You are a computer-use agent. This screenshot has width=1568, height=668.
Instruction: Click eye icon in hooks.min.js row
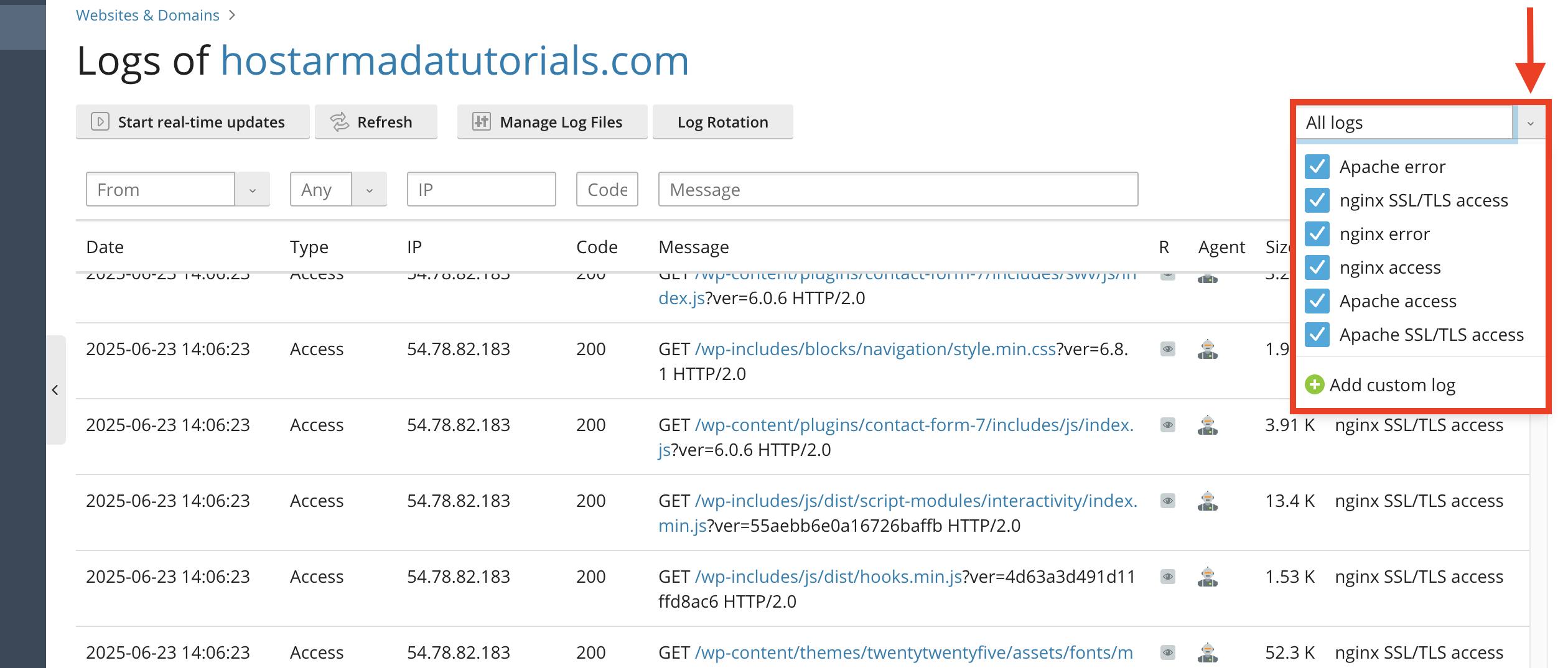pyautogui.click(x=1168, y=577)
